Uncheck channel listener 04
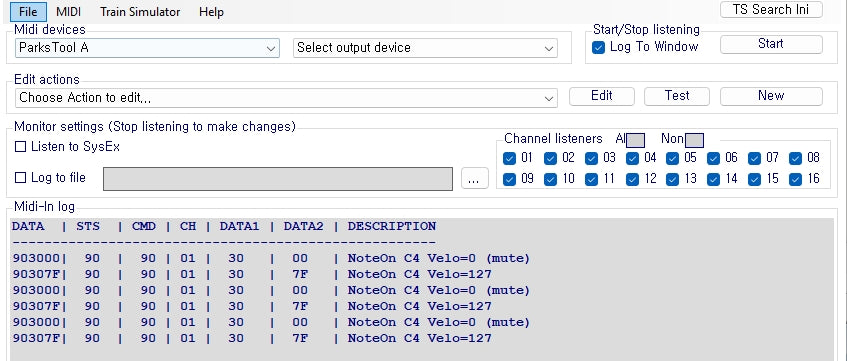This screenshot has height=361, width=847. [633, 158]
